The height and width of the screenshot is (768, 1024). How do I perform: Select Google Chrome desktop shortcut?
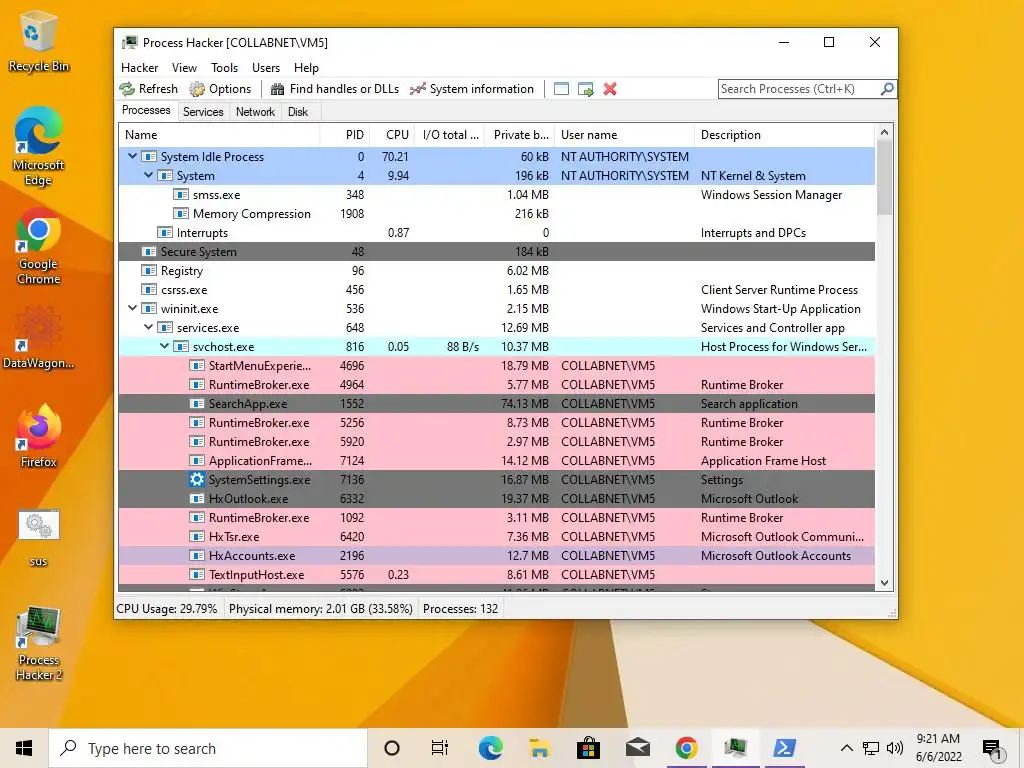pyautogui.click(x=38, y=246)
